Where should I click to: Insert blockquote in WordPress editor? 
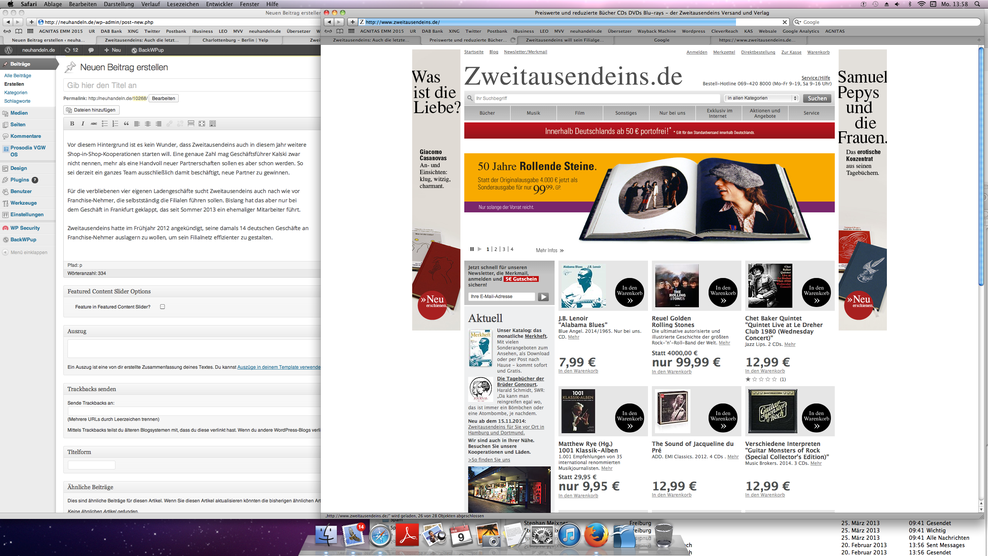click(x=126, y=124)
